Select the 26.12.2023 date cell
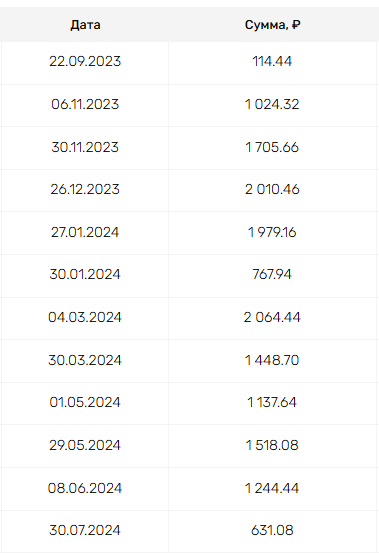Screen dimensions: 379x553 tap(85, 189)
